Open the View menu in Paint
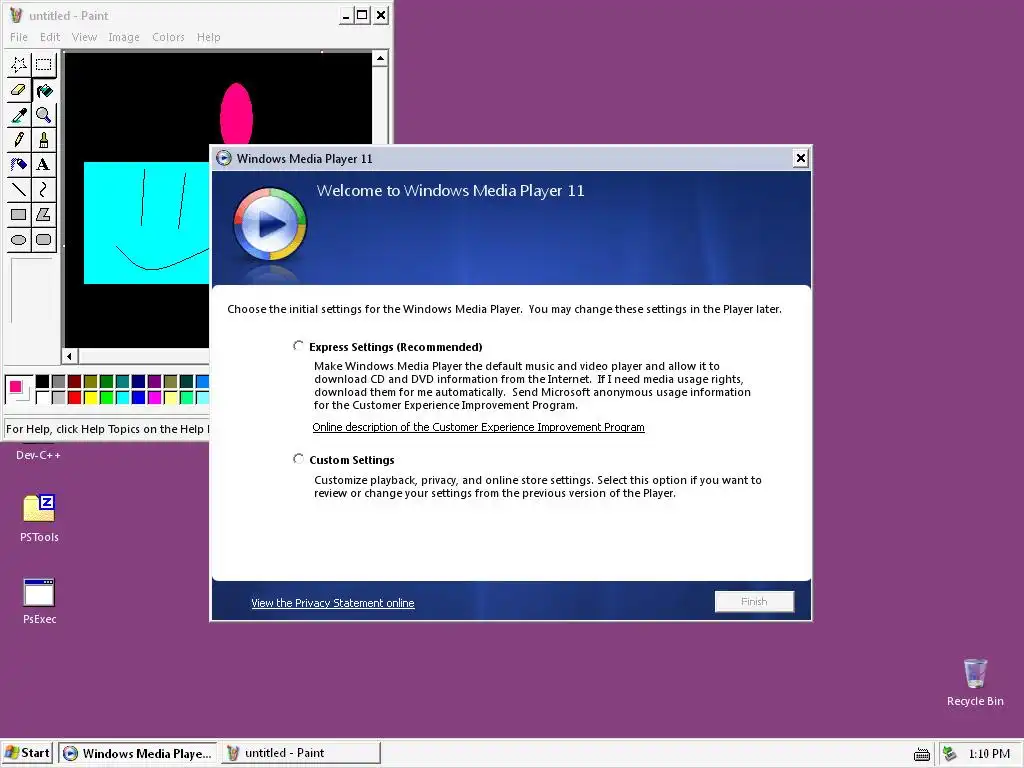 [x=84, y=37]
